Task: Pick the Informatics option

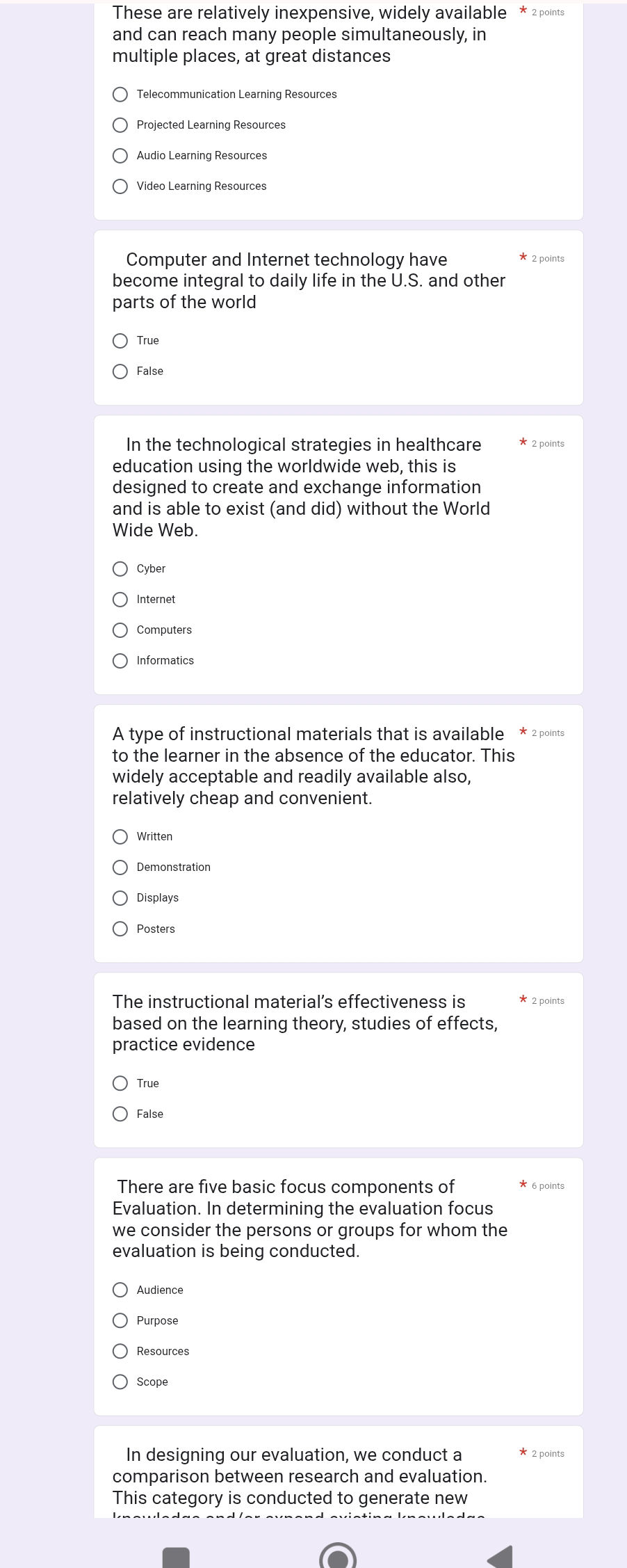Action: click(120, 661)
